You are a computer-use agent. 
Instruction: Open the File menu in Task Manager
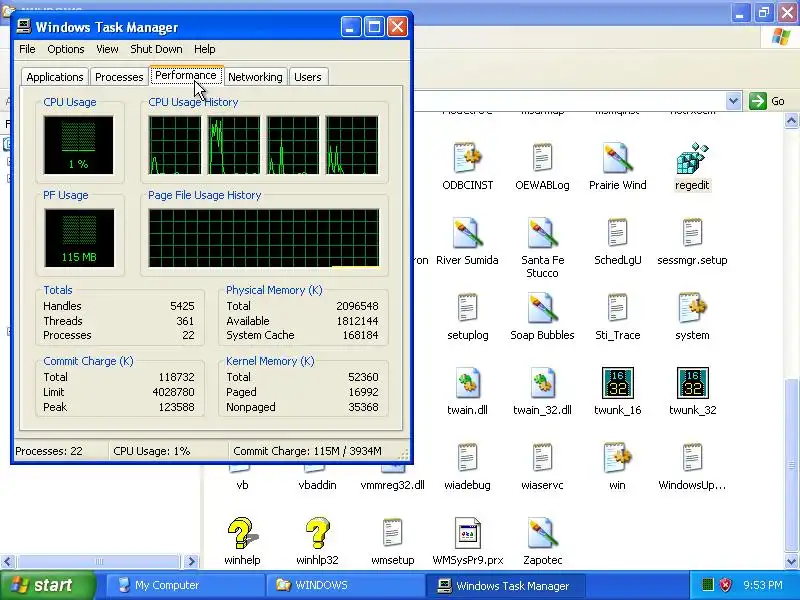pyautogui.click(x=27, y=49)
